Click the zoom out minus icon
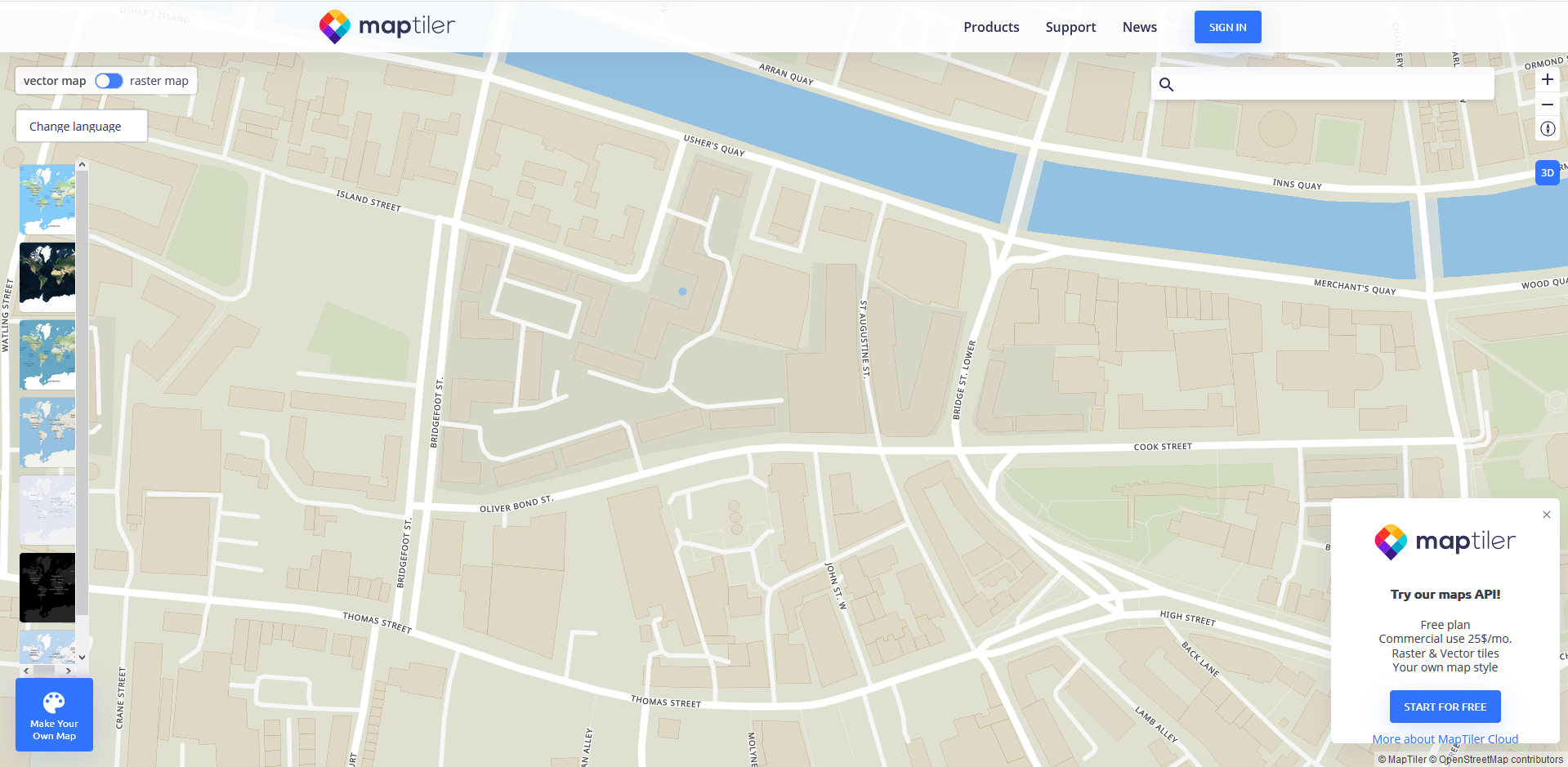Screen dimensions: 1568x767 point(1547,105)
